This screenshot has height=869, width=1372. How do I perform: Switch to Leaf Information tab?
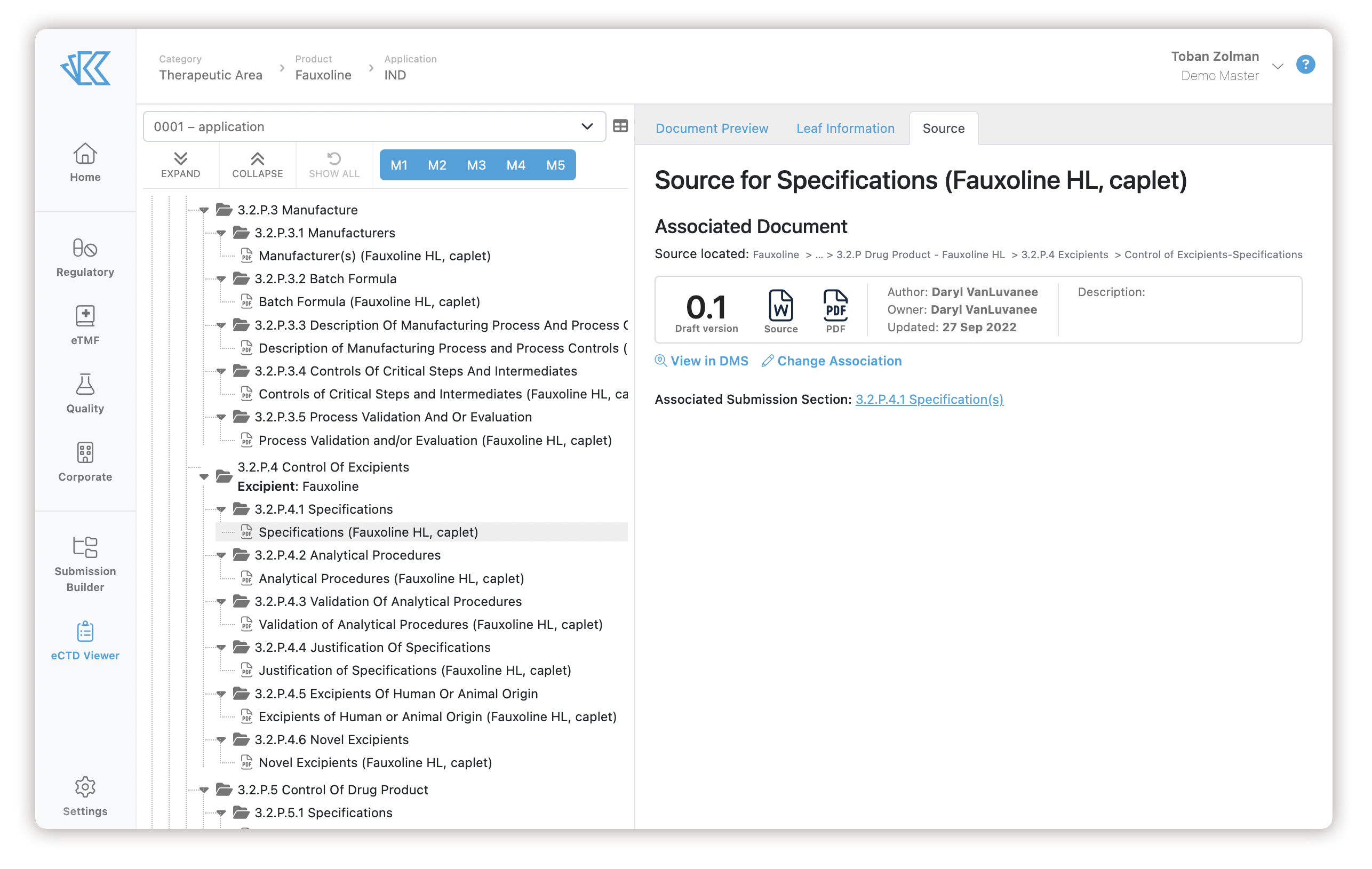click(845, 128)
